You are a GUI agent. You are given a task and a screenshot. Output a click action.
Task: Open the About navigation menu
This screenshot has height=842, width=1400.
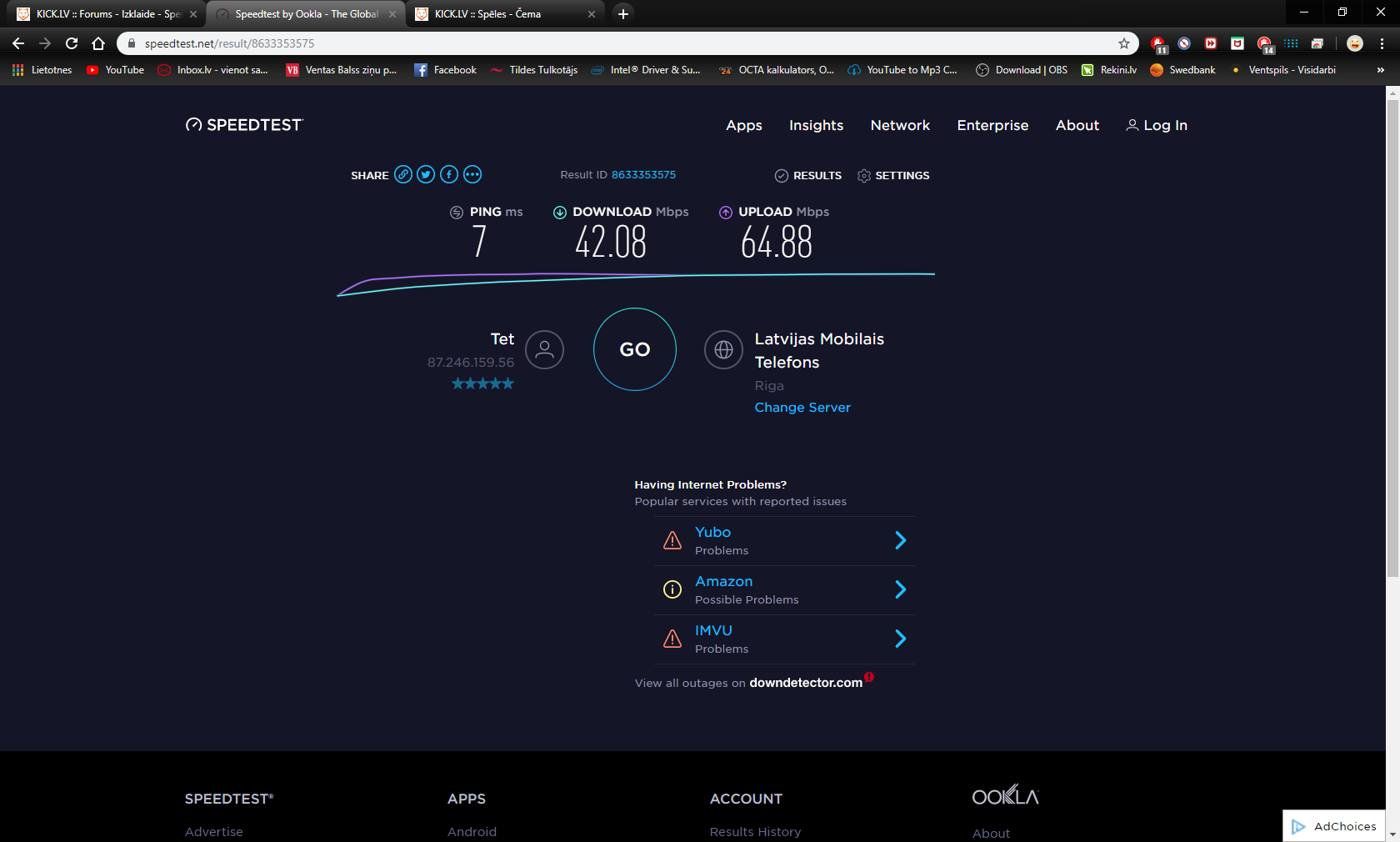coord(1077,125)
